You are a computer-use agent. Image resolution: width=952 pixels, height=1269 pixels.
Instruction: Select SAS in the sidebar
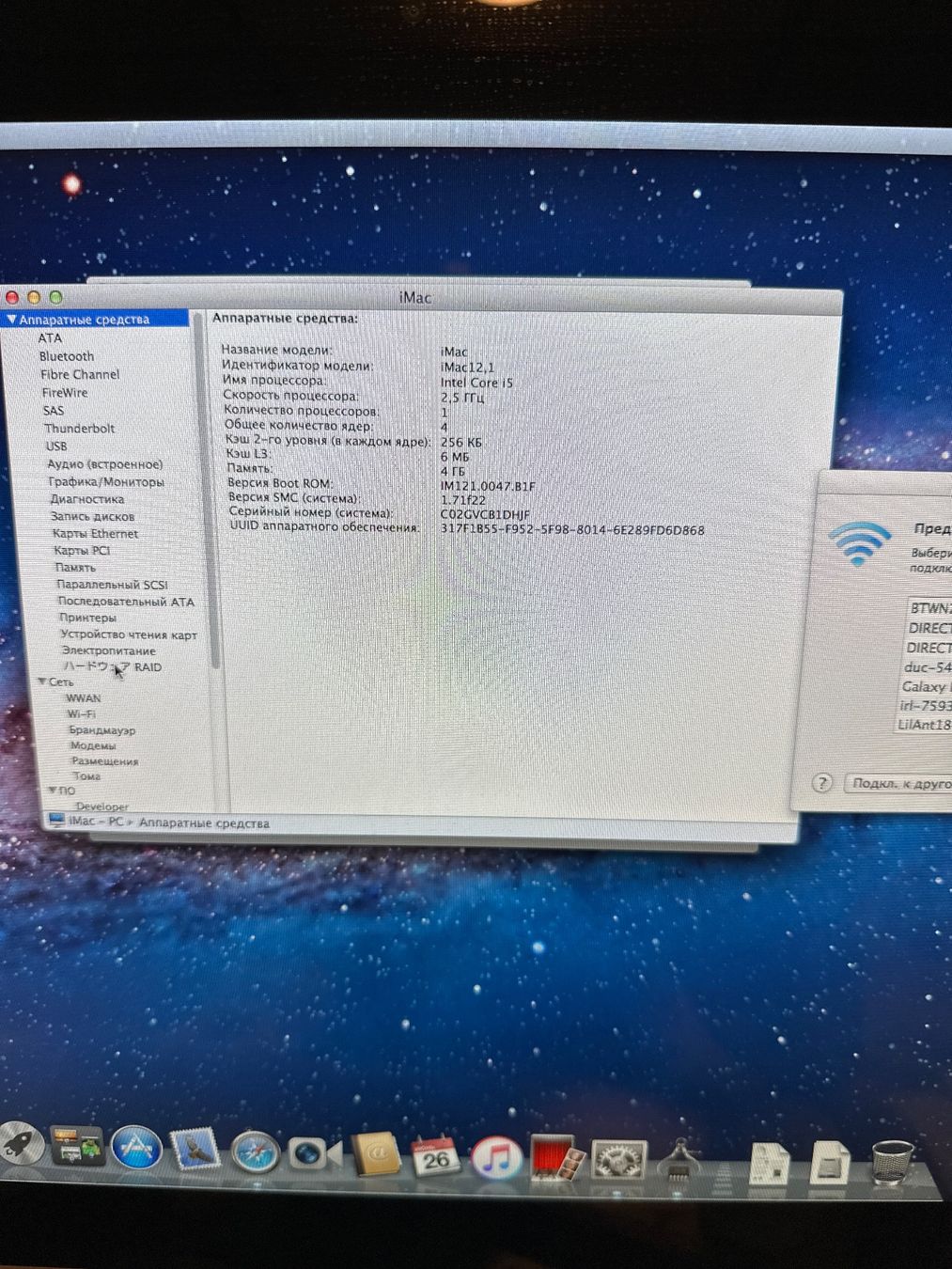(54, 411)
